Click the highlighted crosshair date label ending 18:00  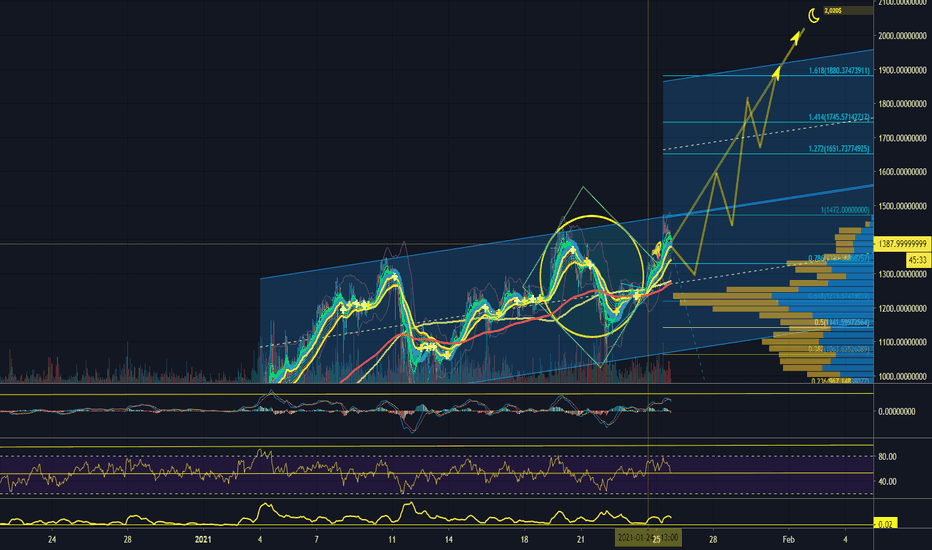point(648,538)
